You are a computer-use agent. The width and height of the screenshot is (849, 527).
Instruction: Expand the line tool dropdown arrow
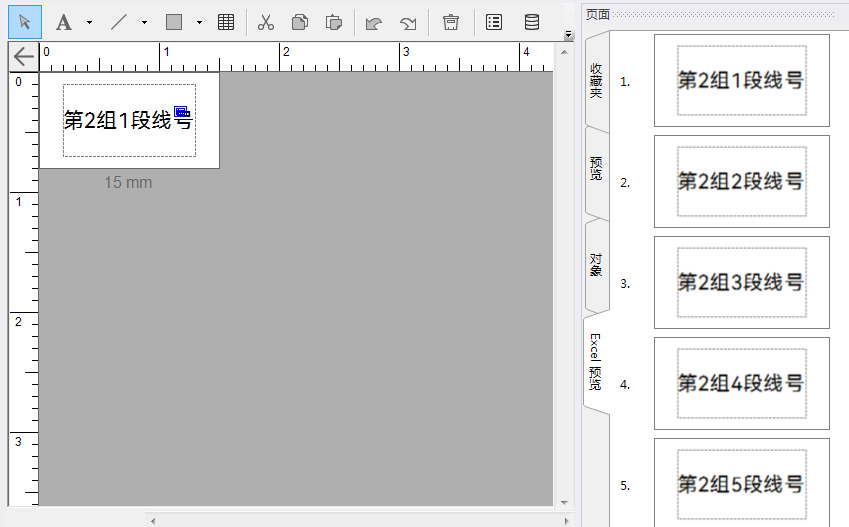(x=144, y=22)
